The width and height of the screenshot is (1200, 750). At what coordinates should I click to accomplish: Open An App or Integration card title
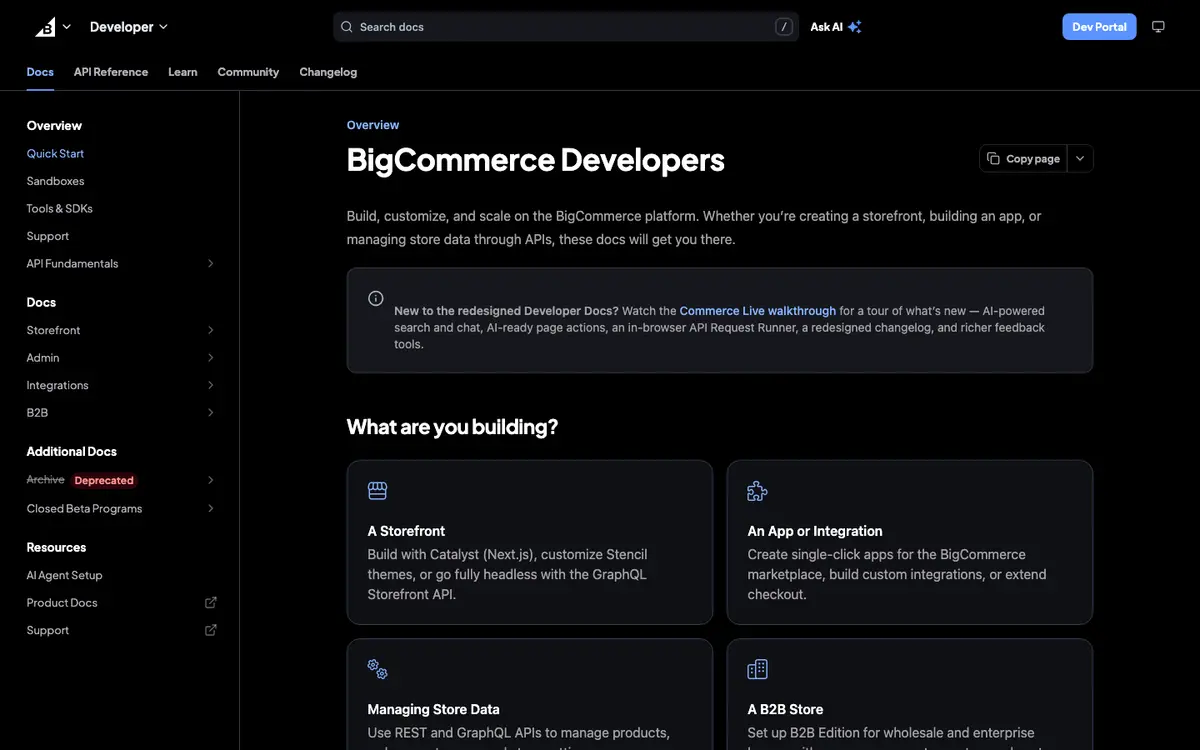click(x=815, y=531)
